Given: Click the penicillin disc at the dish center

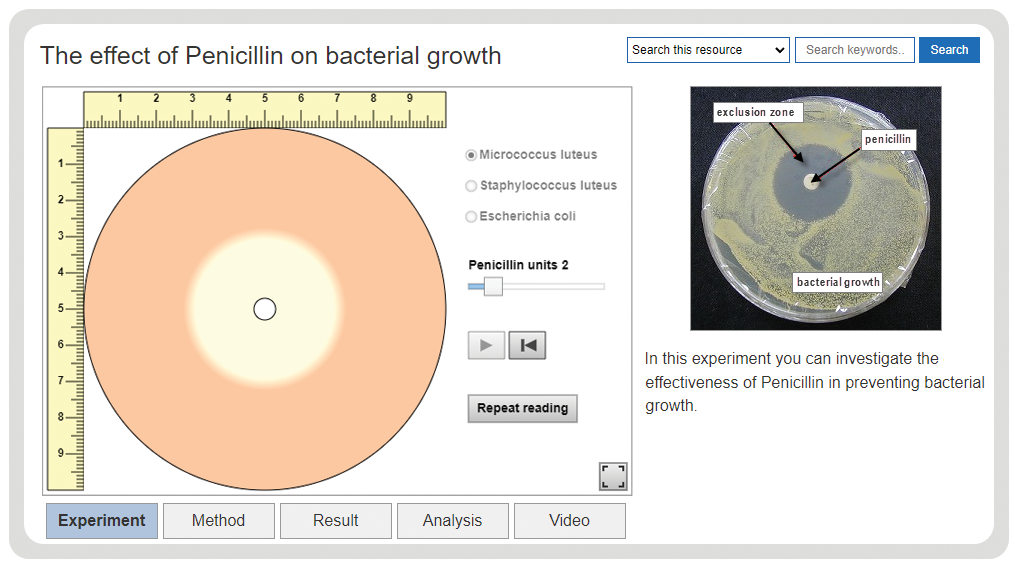Looking at the screenshot, I should coord(265,310).
